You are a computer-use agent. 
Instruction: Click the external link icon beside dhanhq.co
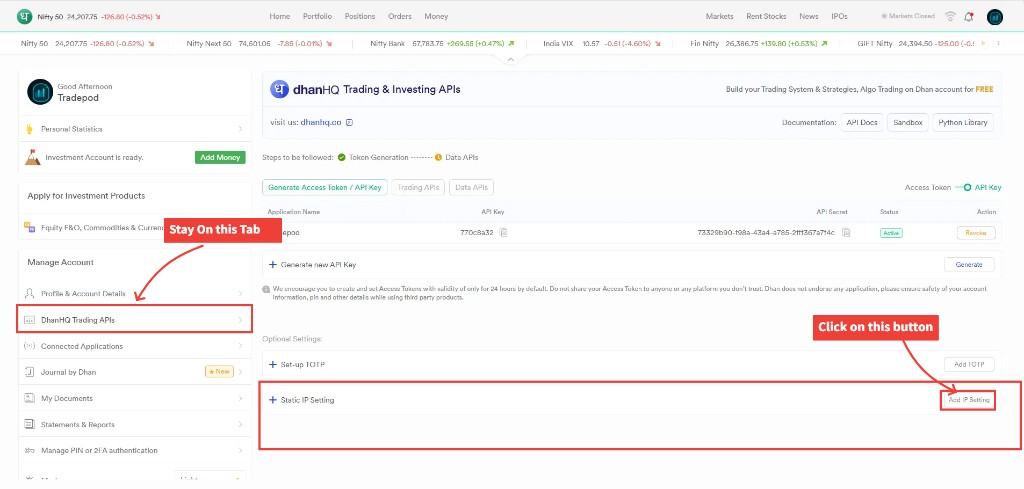349,122
